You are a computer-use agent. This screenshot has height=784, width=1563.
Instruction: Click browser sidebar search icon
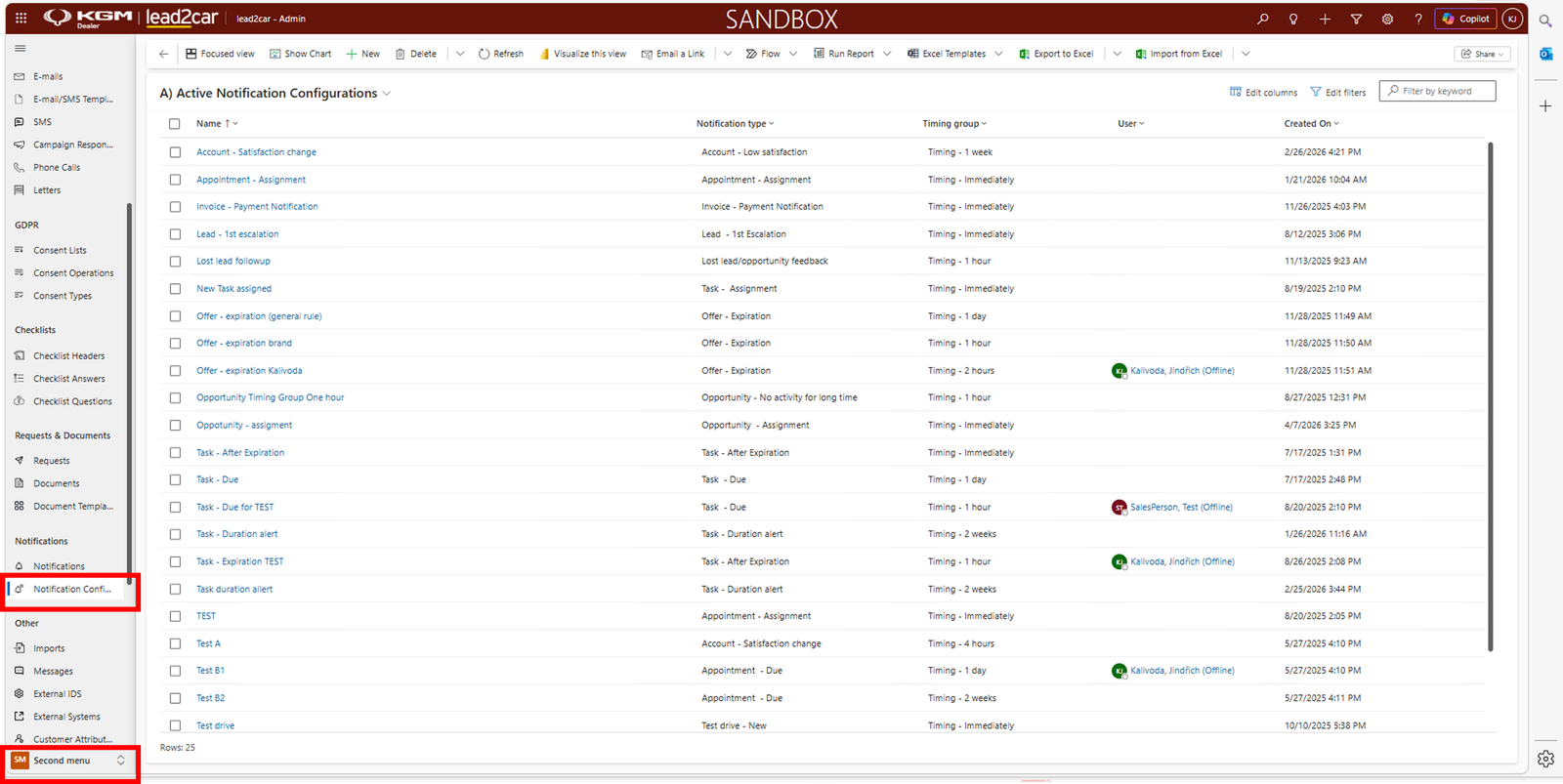click(x=1545, y=20)
